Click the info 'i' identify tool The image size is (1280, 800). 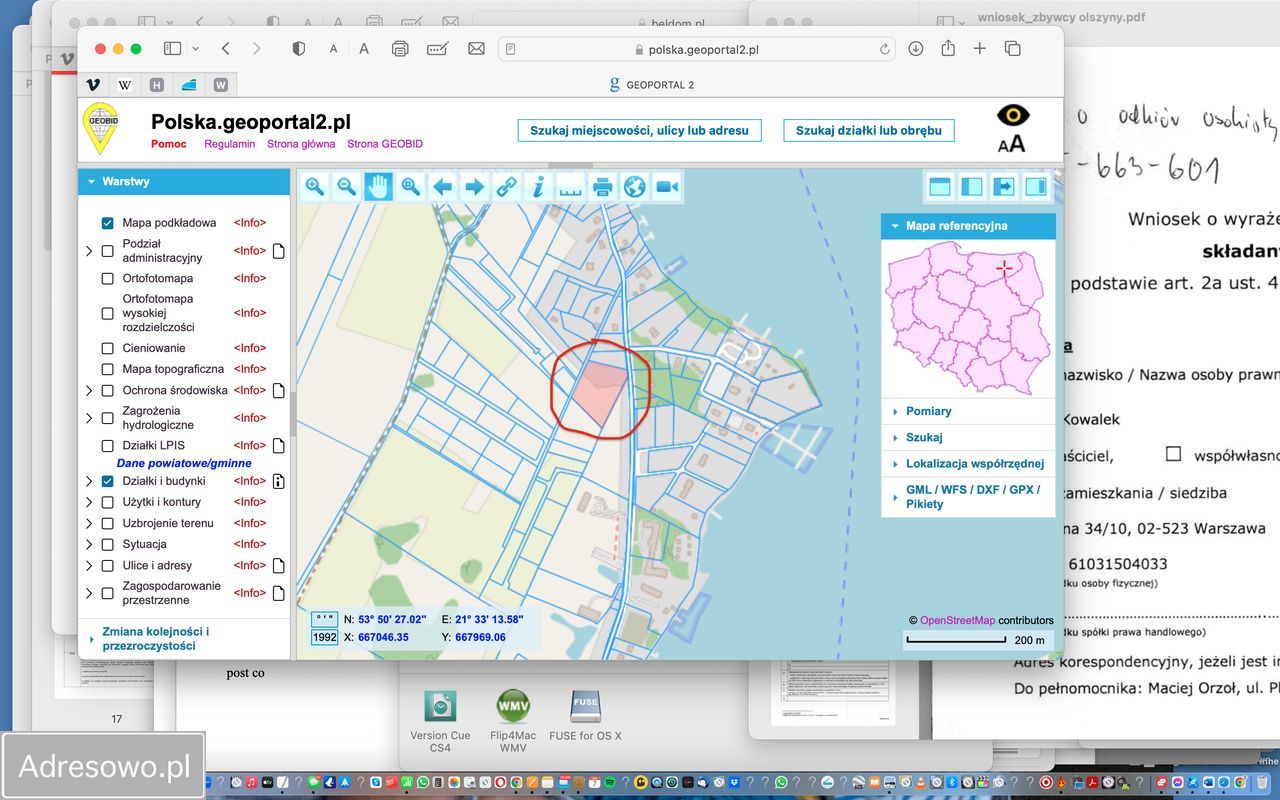538,187
